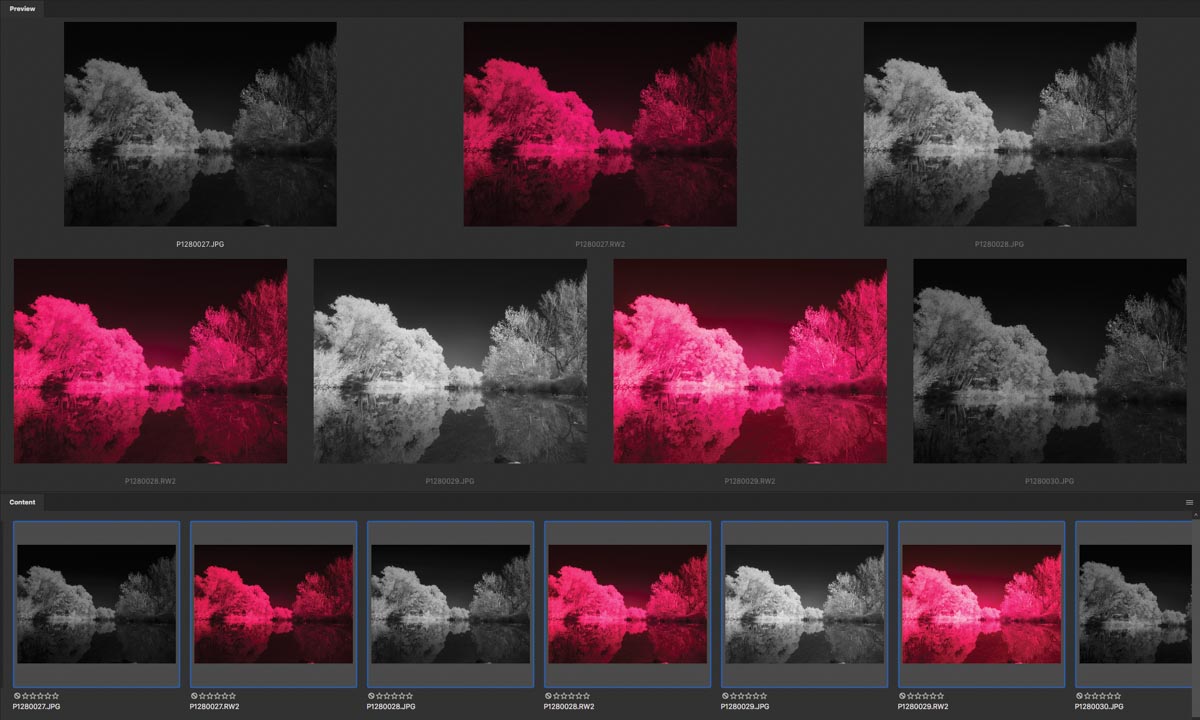Screen dimensions: 1200x720
Task: Click the P1280030.JPG filename label in Preview
Action: [x=1050, y=480]
